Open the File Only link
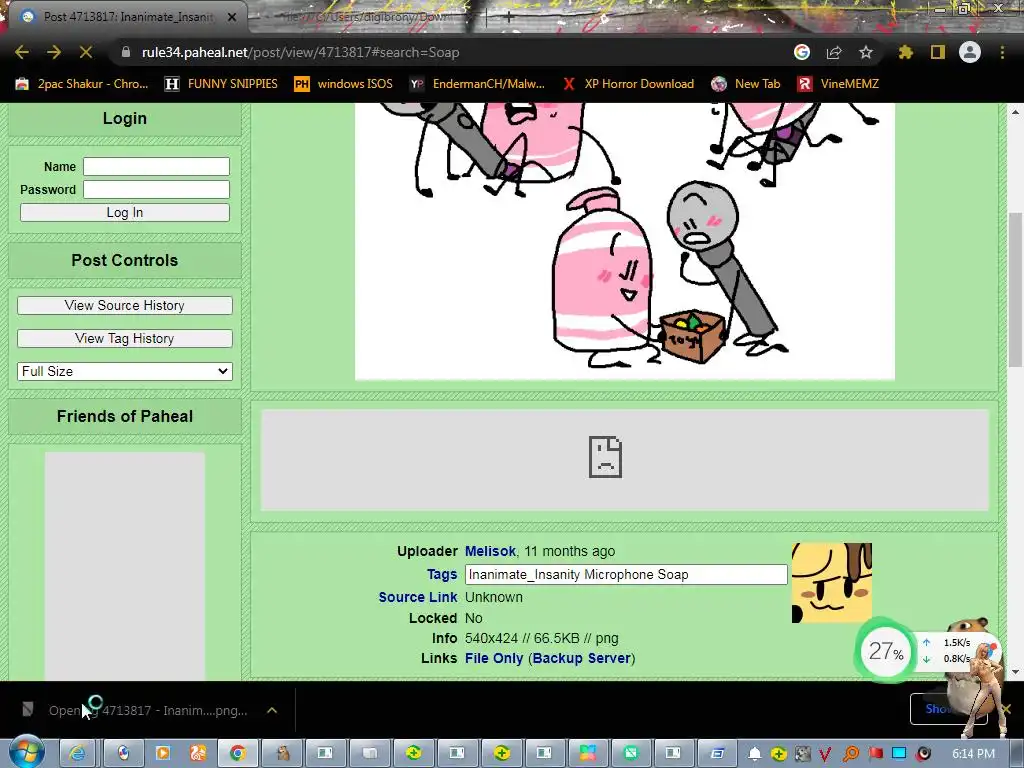This screenshot has width=1024, height=768. click(x=494, y=658)
